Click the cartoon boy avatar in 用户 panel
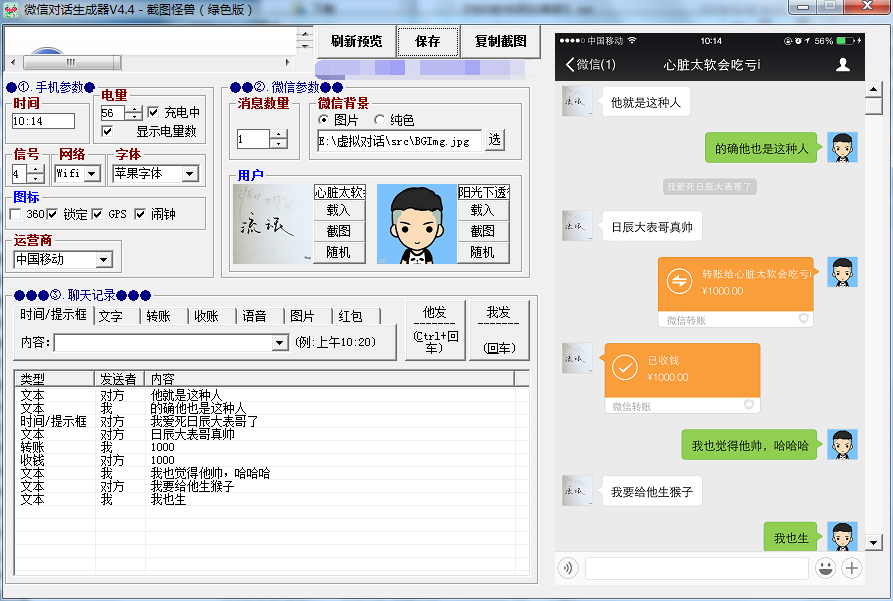The height and width of the screenshot is (601, 893). pyautogui.click(x=417, y=224)
